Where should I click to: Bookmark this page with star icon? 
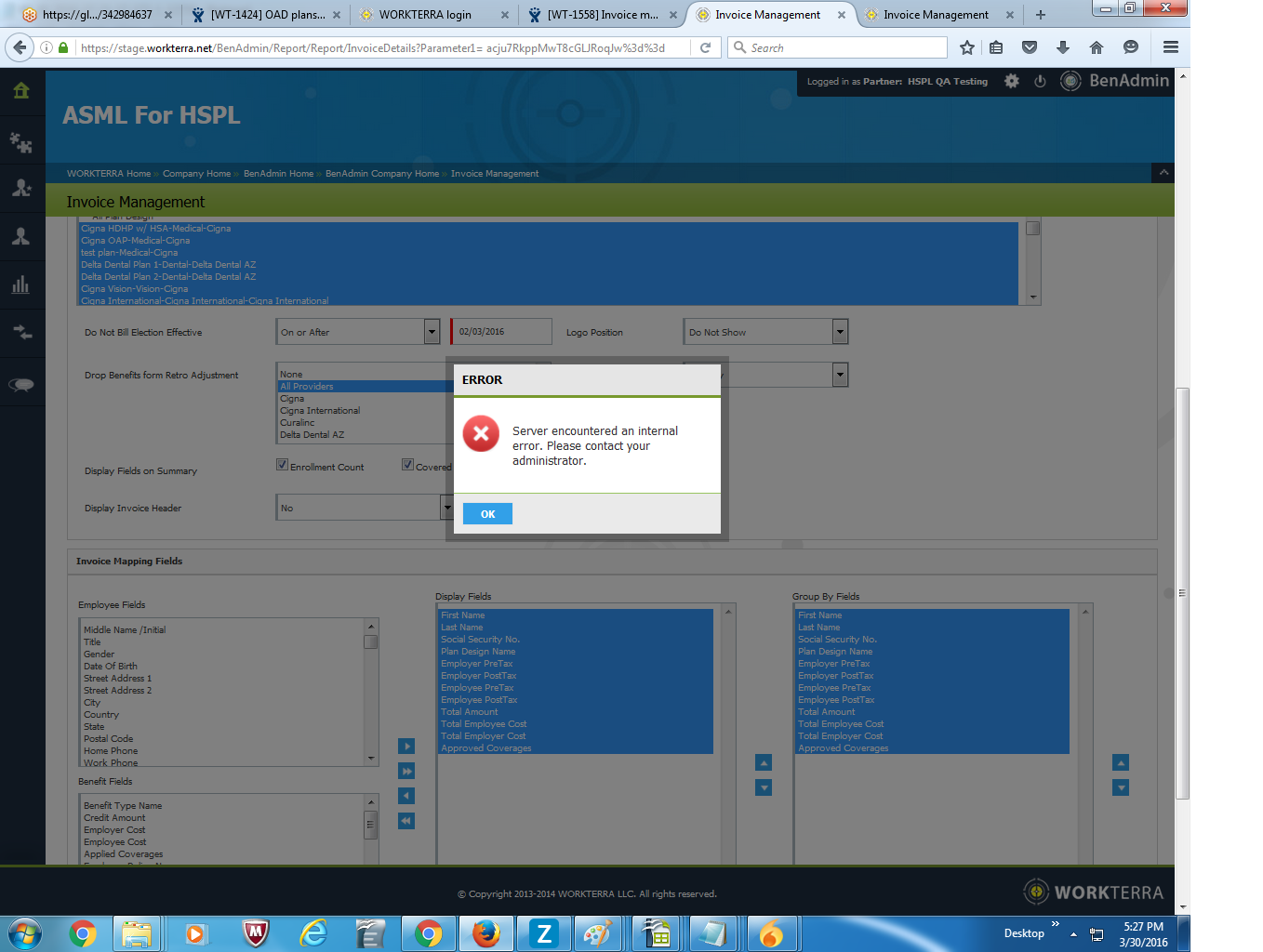(967, 47)
